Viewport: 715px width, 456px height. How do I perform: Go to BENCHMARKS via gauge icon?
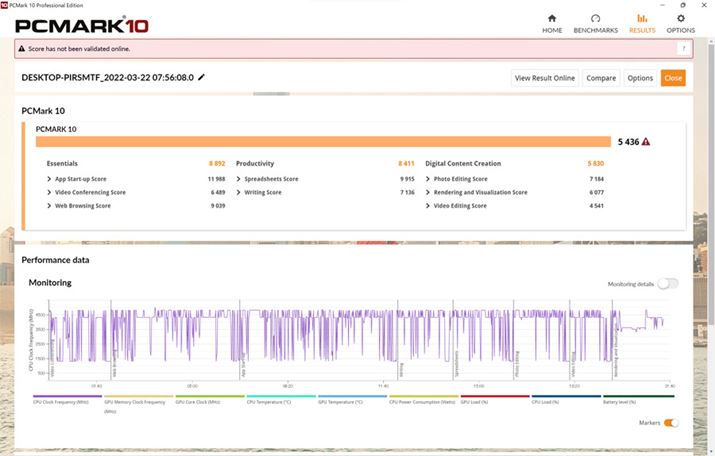pyautogui.click(x=595, y=19)
